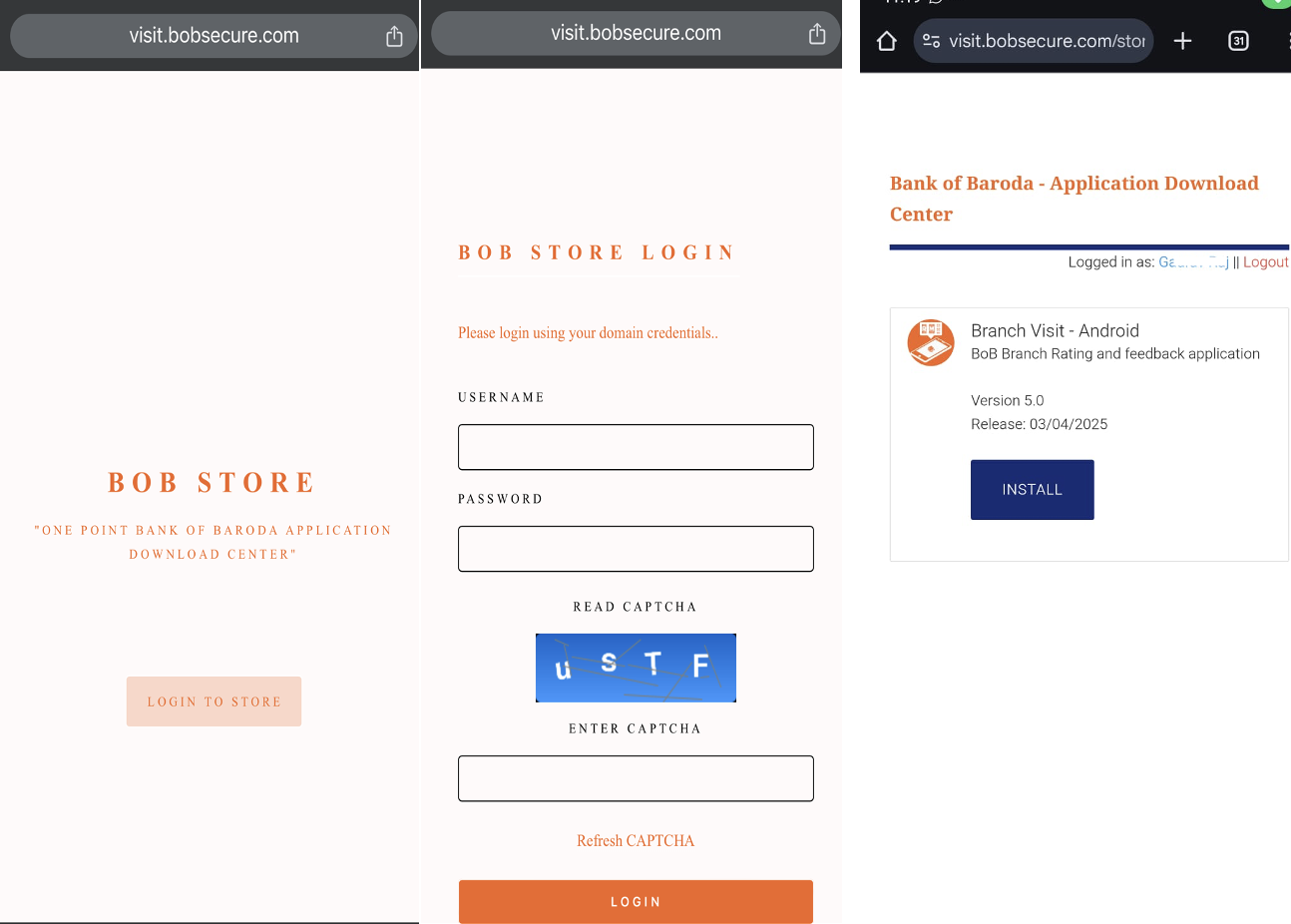1291x924 pixels.
Task: Click Bank of Baroda - Application Download Center title
Action: (1075, 199)
